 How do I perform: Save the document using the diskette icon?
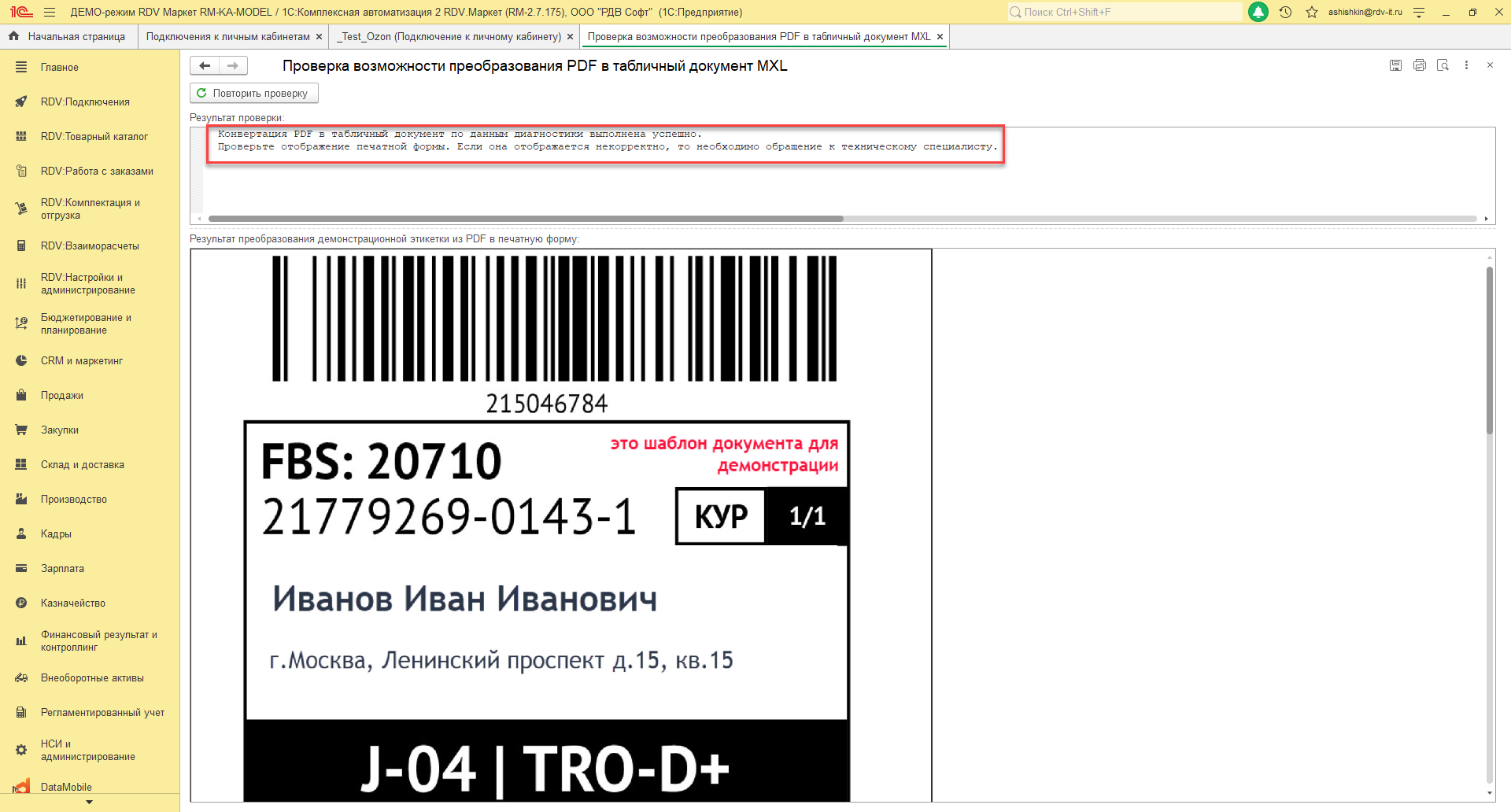point(1395,65)
